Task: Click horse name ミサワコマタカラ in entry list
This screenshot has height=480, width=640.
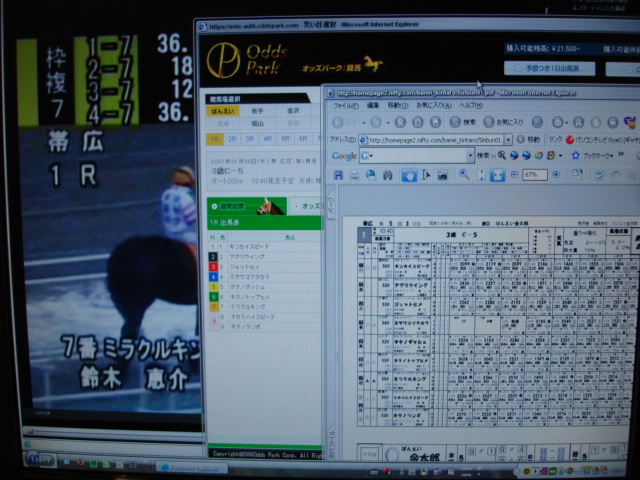Action: click(249, 277)
